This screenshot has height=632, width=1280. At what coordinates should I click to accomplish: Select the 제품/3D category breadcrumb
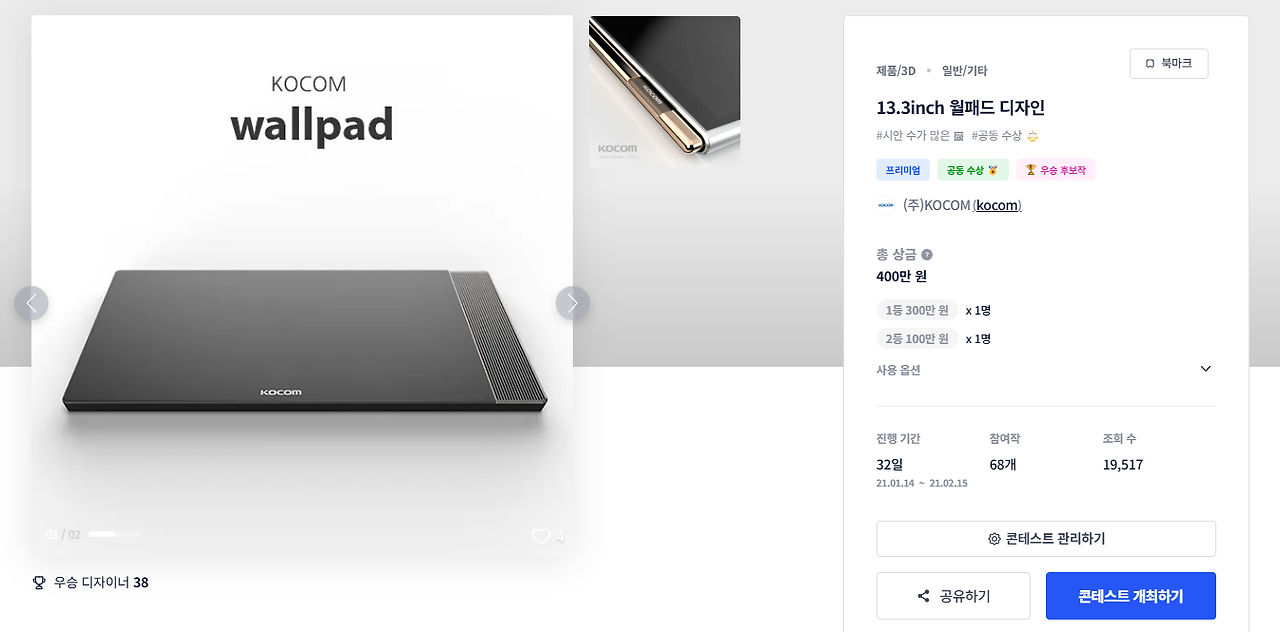coord(896,71)
